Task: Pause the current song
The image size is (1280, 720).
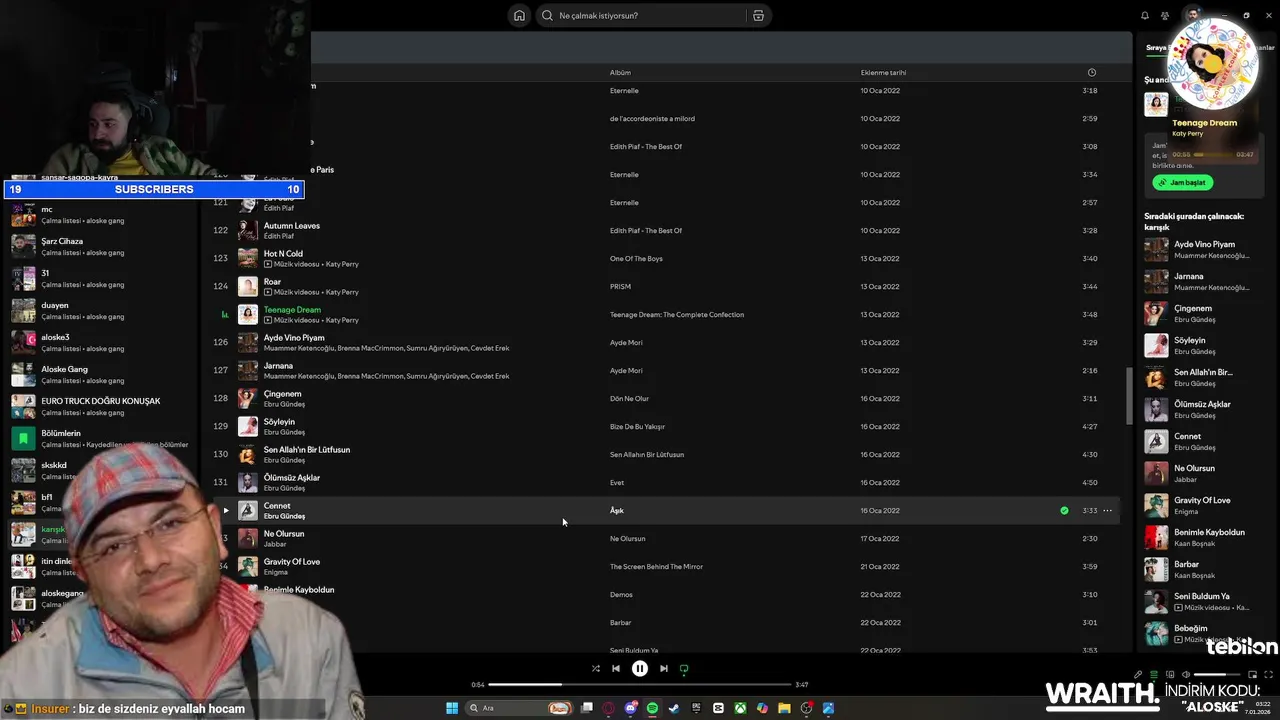Action: click(640, 669)
